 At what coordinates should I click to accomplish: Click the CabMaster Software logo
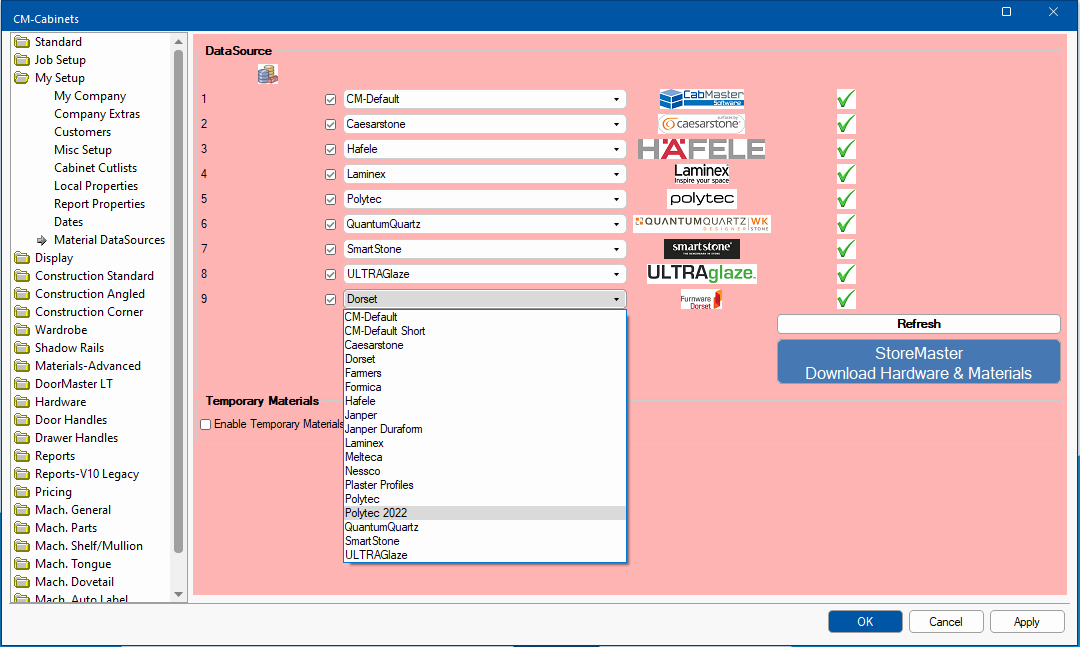(701, 99)
